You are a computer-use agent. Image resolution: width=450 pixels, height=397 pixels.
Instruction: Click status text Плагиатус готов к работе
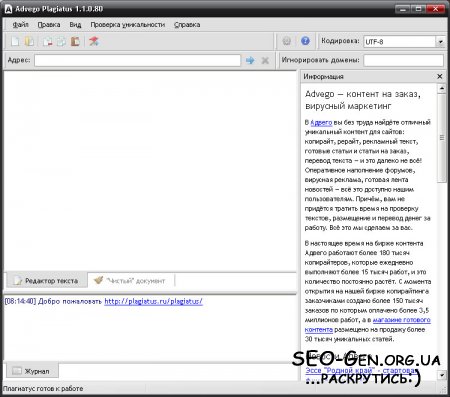pyautogui.click(x=43, y=389)
